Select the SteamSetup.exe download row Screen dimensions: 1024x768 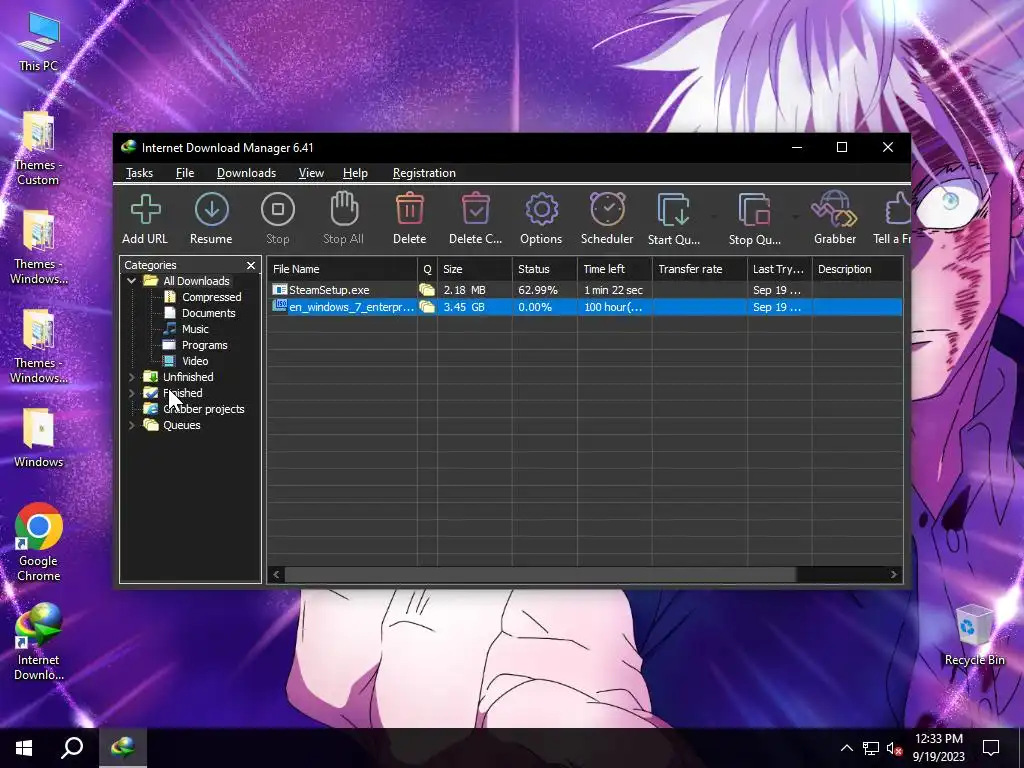pyautogui.click(x=586, y=290)
